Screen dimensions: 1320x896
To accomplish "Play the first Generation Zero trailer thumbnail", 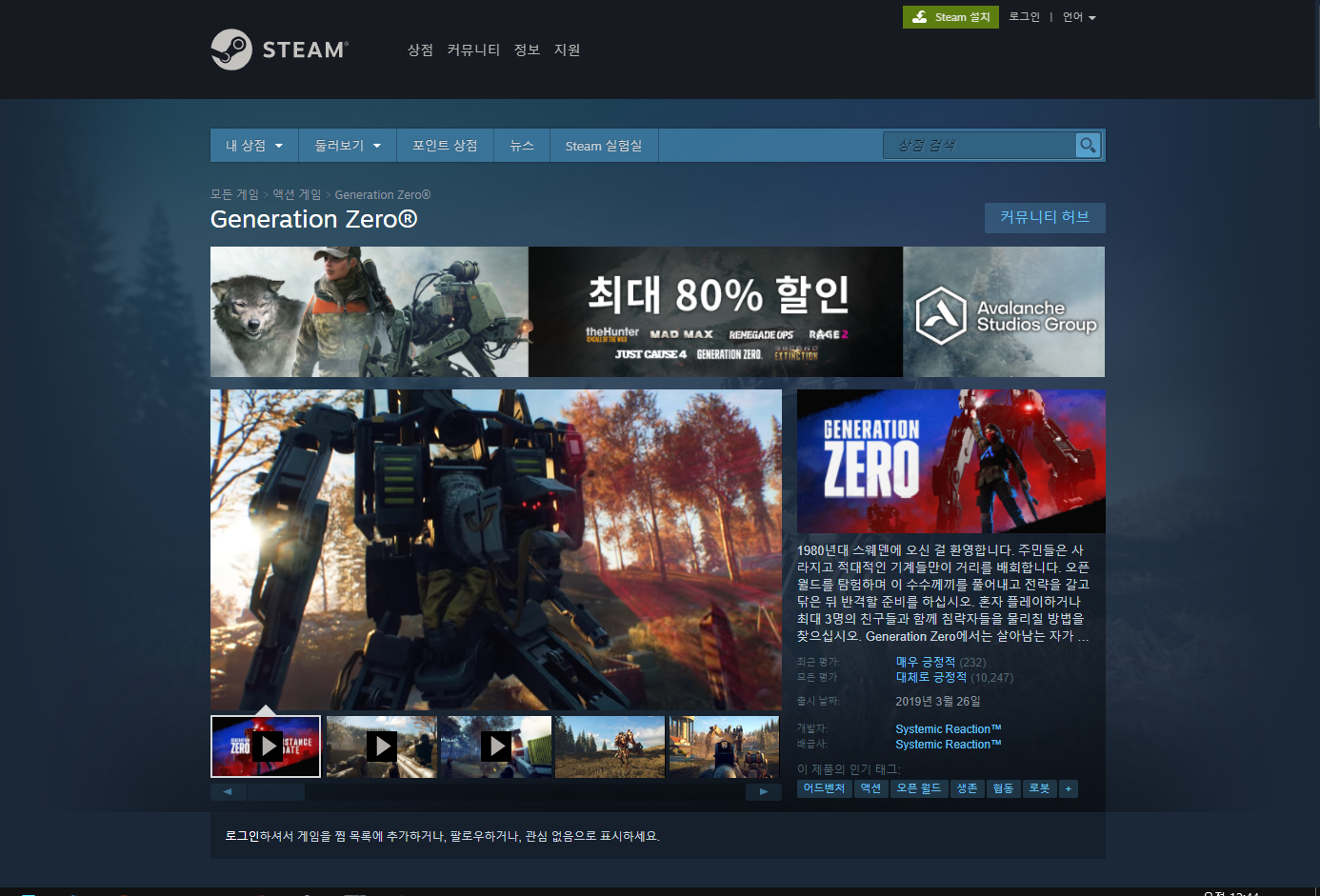I will [266, 747].
